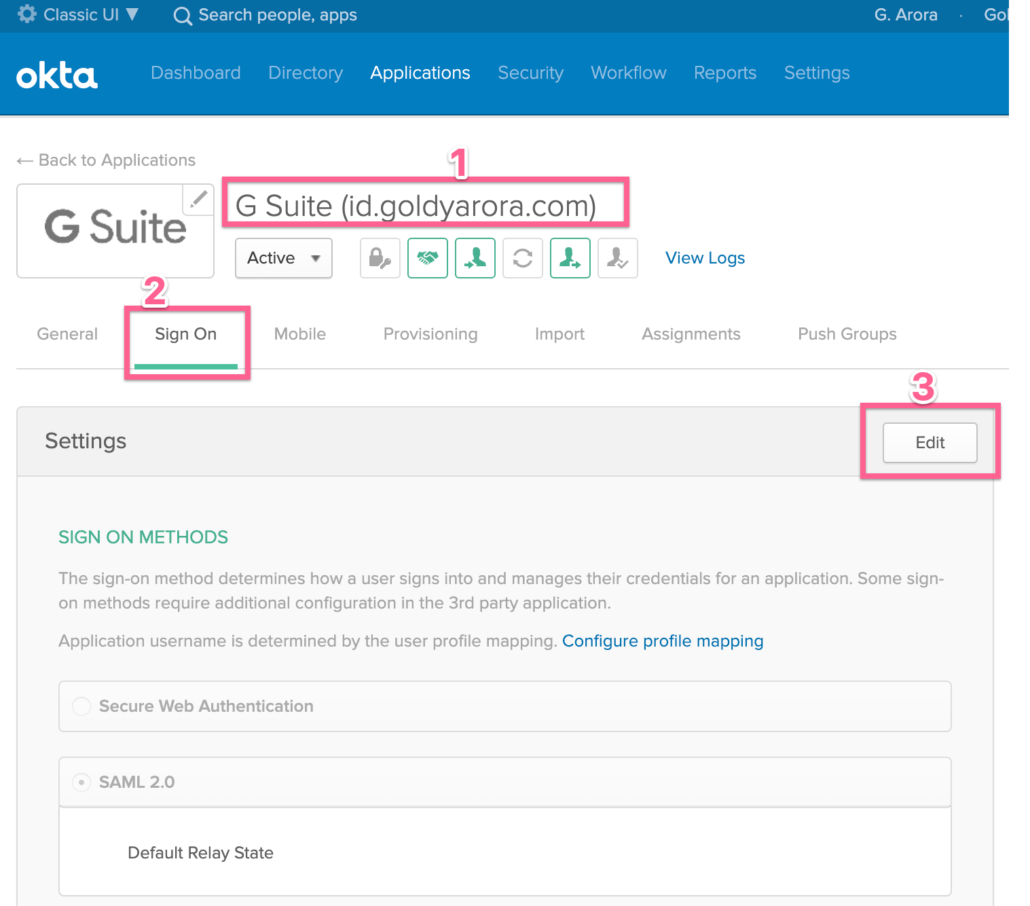The height and width of the screenshot is (906, 1030).
Task: Click the search magnifier icon
Action: tap(183, 16)
